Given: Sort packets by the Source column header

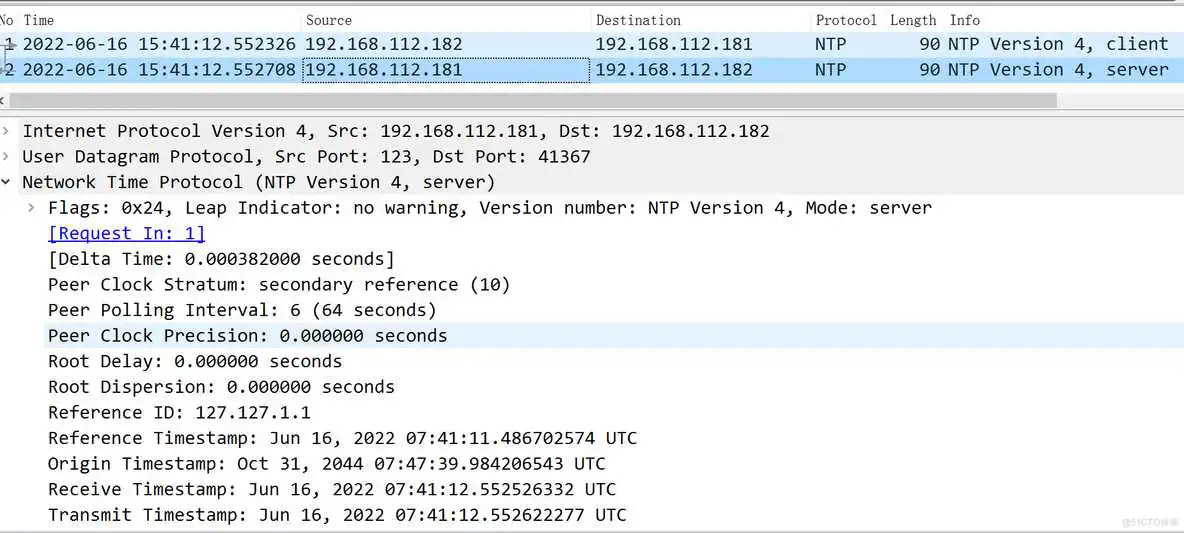Looking at the screenshot, I should [x=329, y=20].
